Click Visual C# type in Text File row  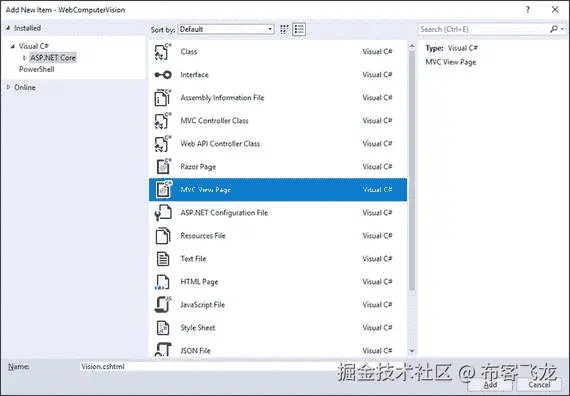pyautogui.click(x=377, y=259)
